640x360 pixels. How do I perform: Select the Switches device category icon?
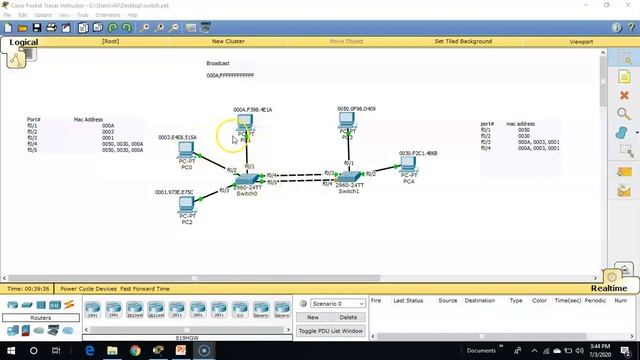click(x=27, y=304)
